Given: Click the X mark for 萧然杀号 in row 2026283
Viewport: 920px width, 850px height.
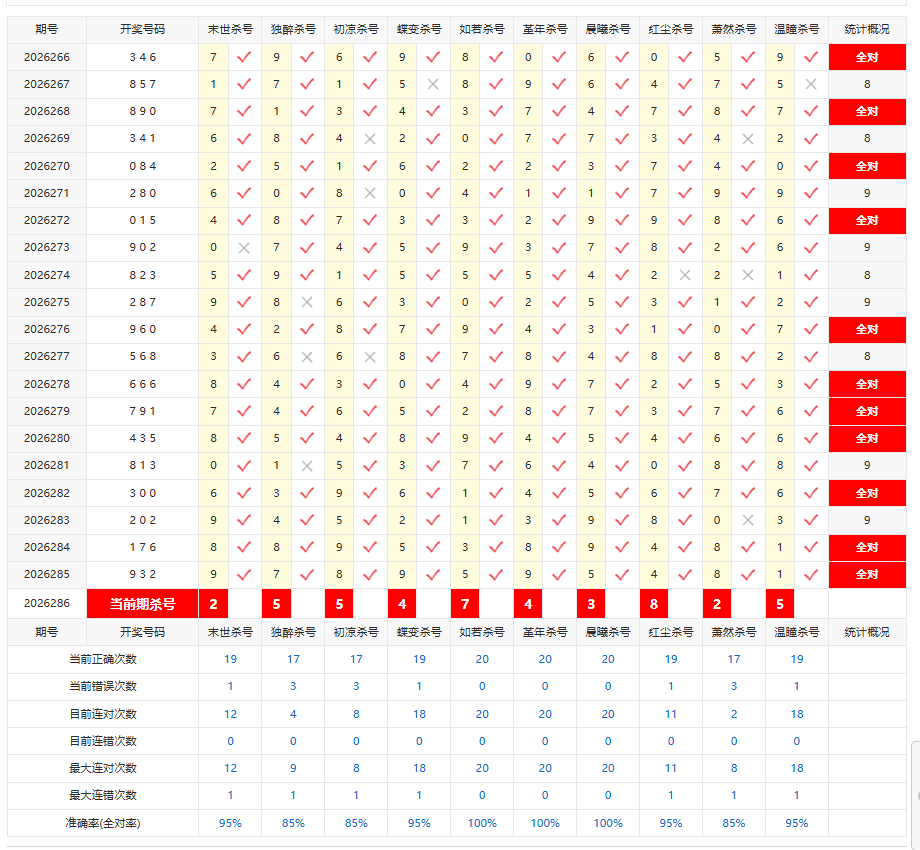Looking at the screenshot, I should click(x=748, y=520).
